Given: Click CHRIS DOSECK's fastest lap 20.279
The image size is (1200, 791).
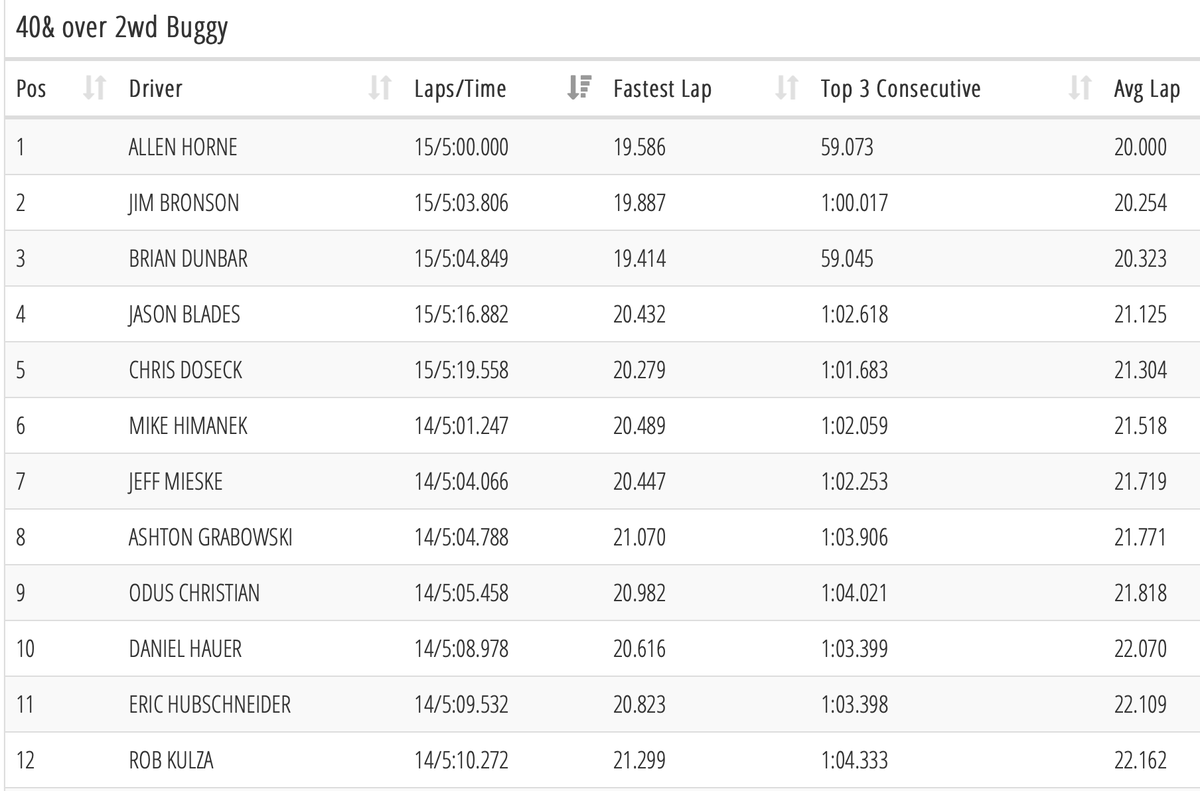Looking at the screenshot, I should pos(639,371).
